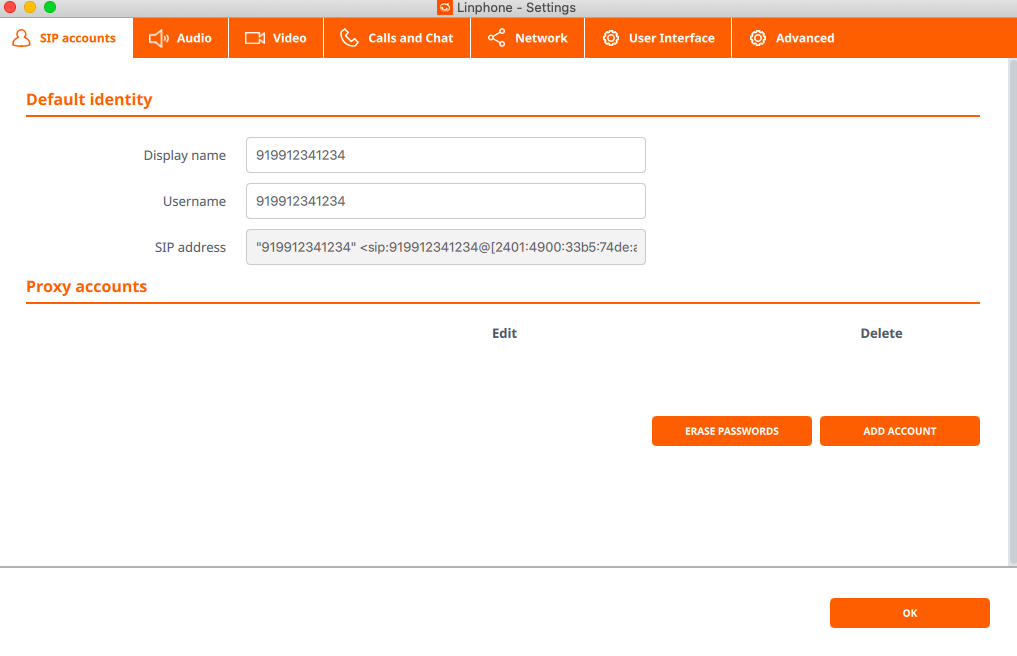This screenshot has width=1017, height=656.
Task: Click the Advanced gear icon
Action: [x=758, y=38]
